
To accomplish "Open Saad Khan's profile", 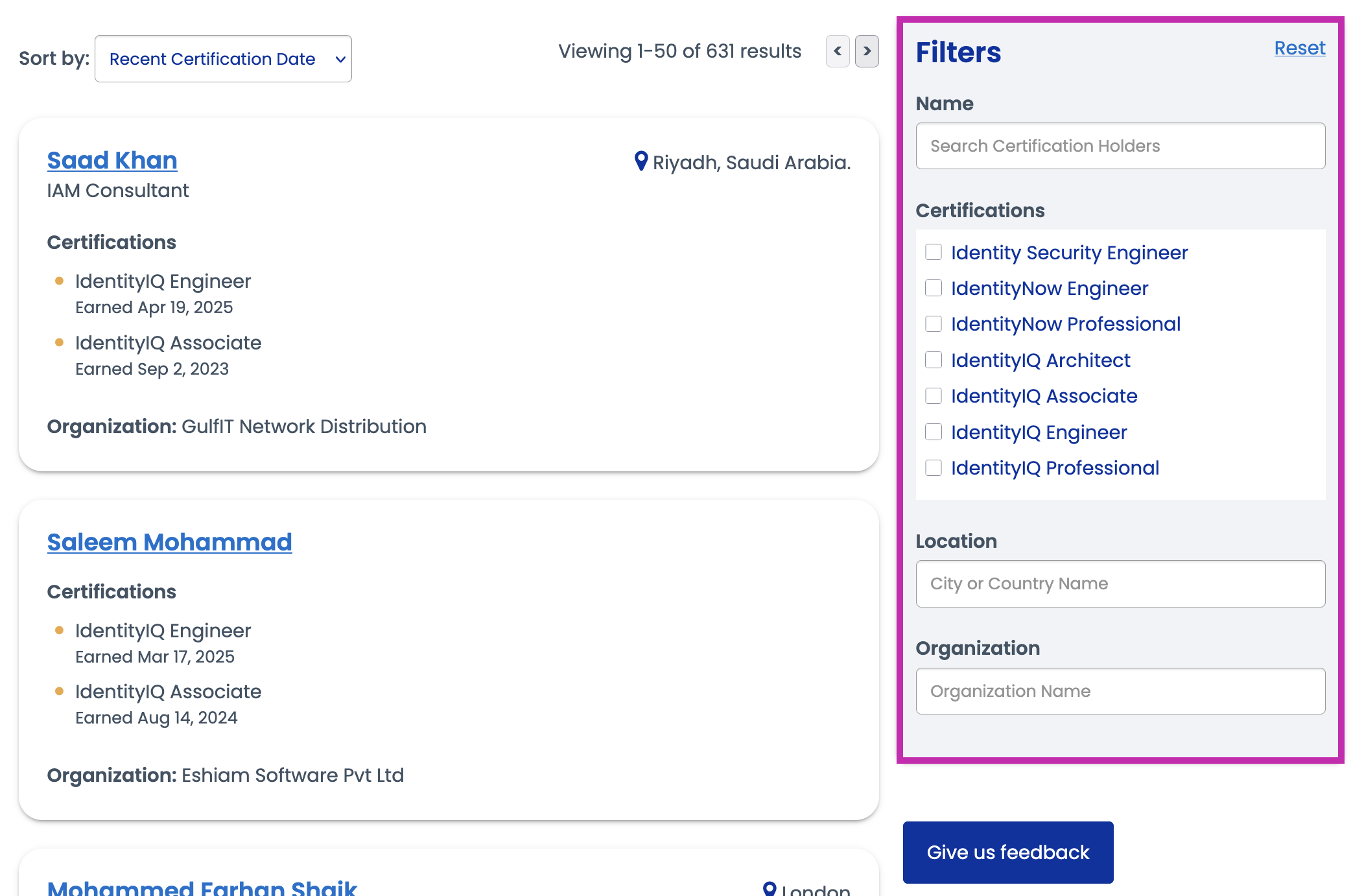I will 112,160.
